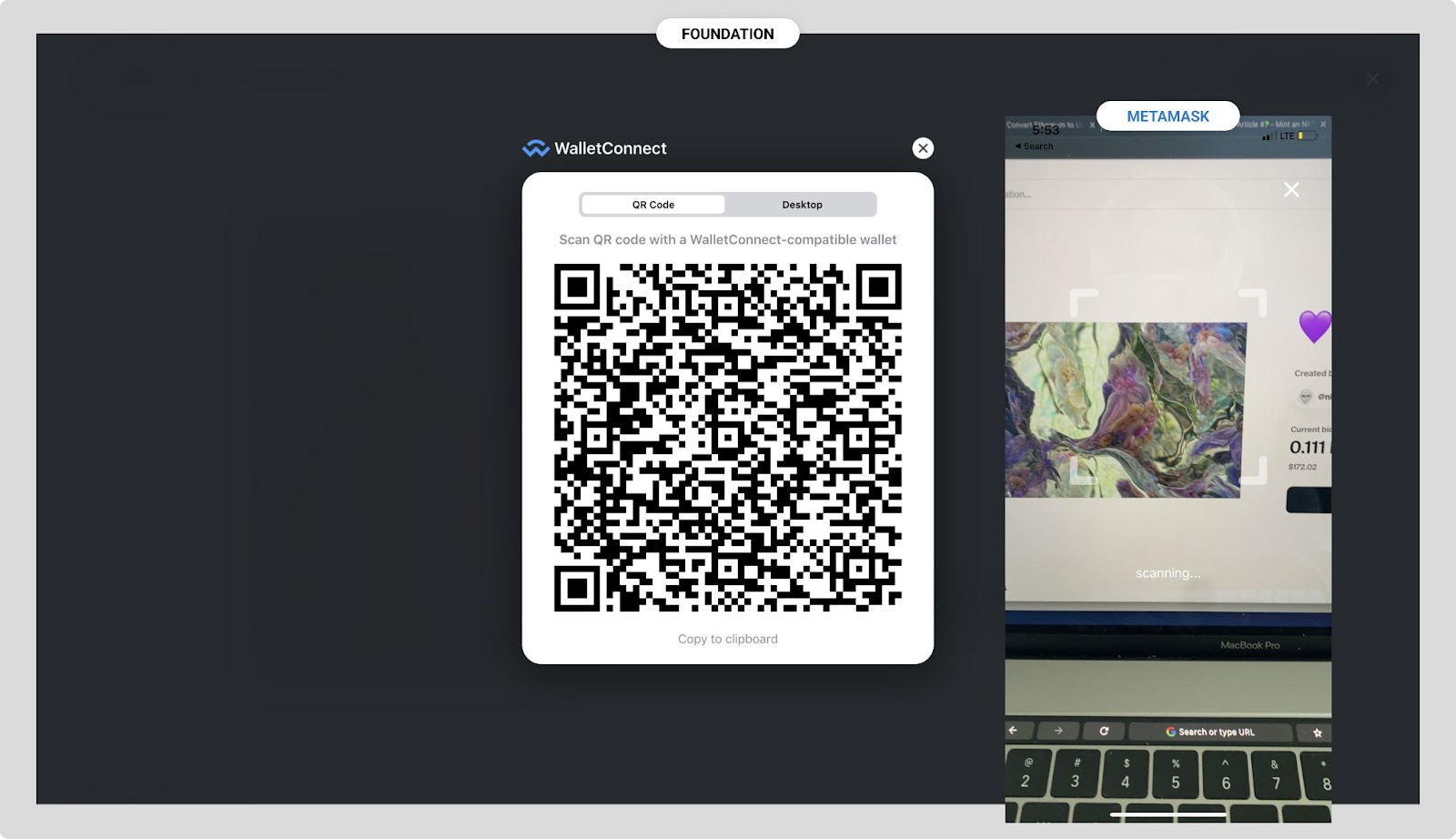Click the artwork thumbnail in scanner view
Screen dimensions: 1456x839
1126,409
